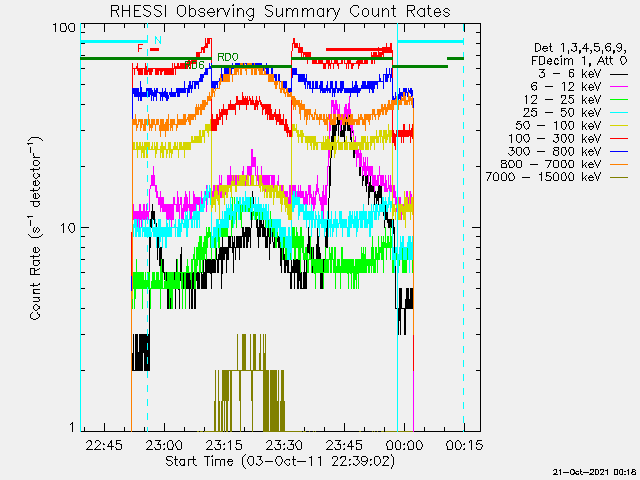Click the '100 - 300 keV' legend label
The width and height of the screenshot is (640, 480).
click(x=555, y=138)
